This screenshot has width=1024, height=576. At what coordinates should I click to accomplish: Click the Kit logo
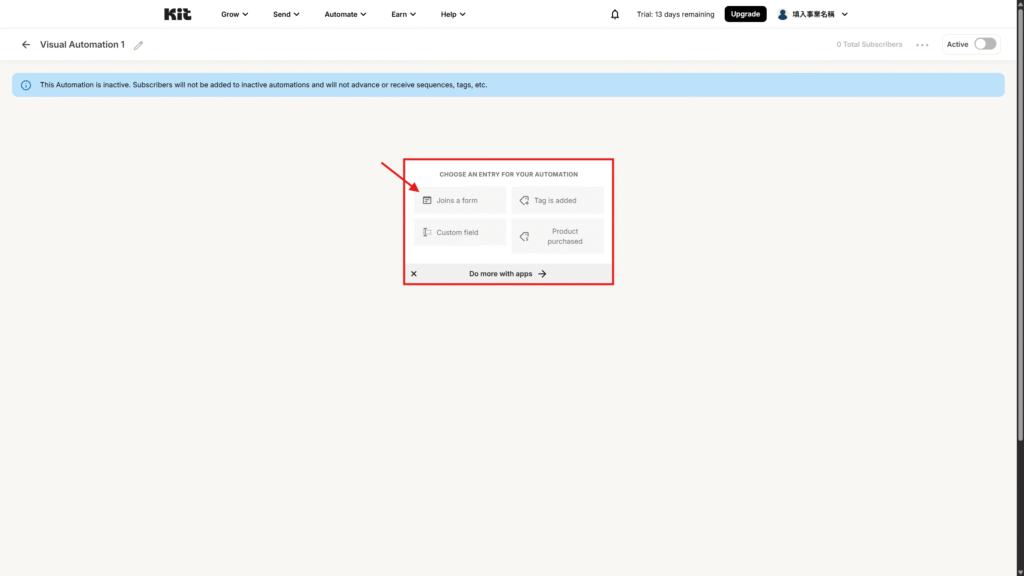pyautogui.click(x=177, y=14)
